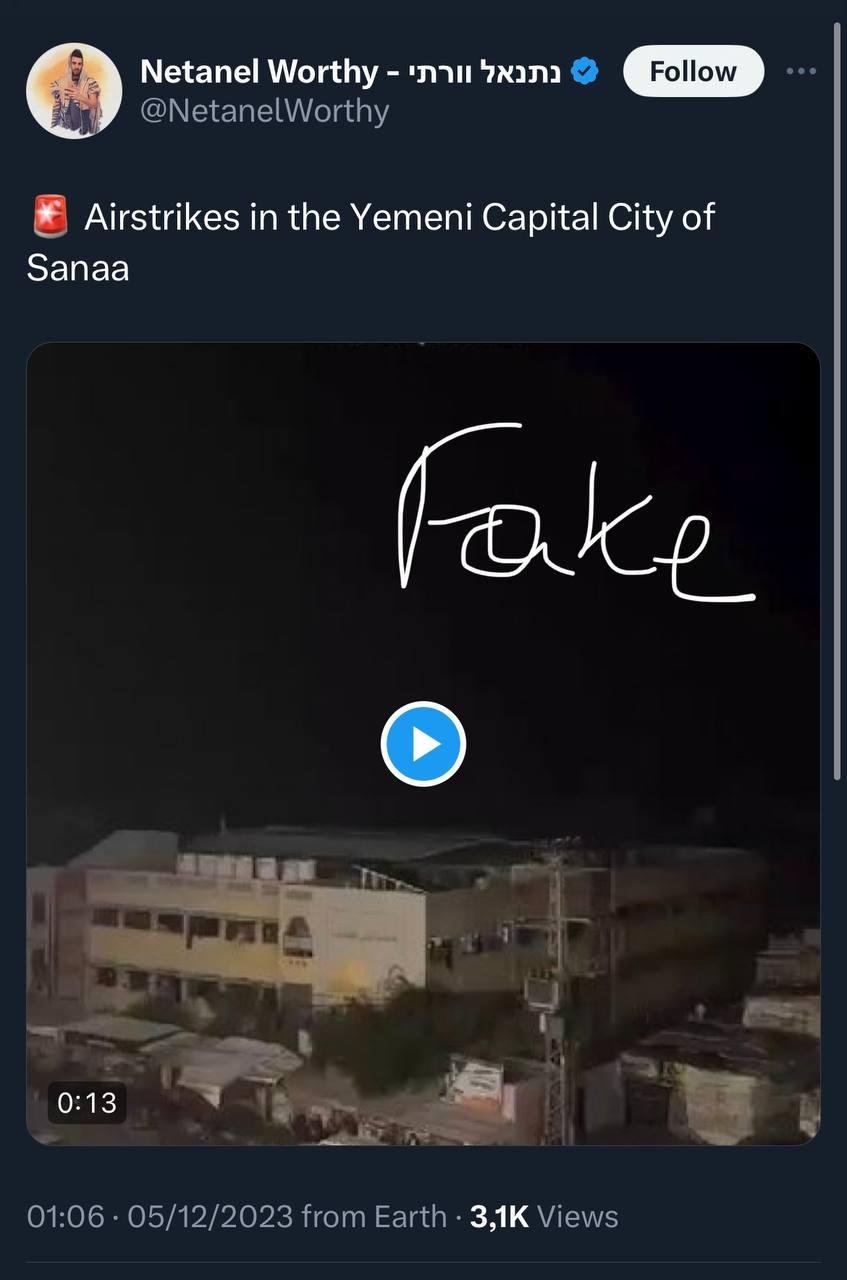Open the three-dot more options menu
Image resolution: width=847 pixels, height=1280 pixels.
(x=801, y=72)
